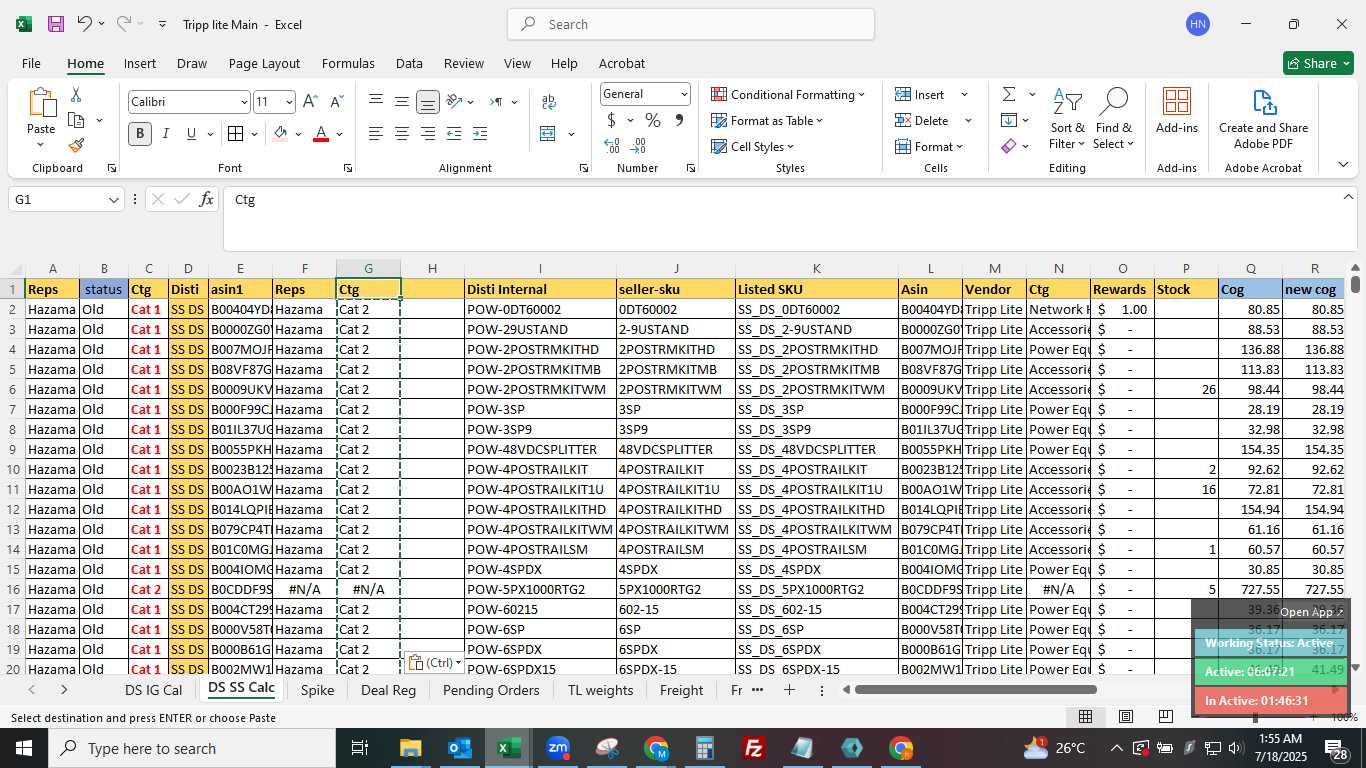Click Decrease Decimal icon
Image resolution: width=1366 pixels, height=768 pixels.
(x=638, y=146)
